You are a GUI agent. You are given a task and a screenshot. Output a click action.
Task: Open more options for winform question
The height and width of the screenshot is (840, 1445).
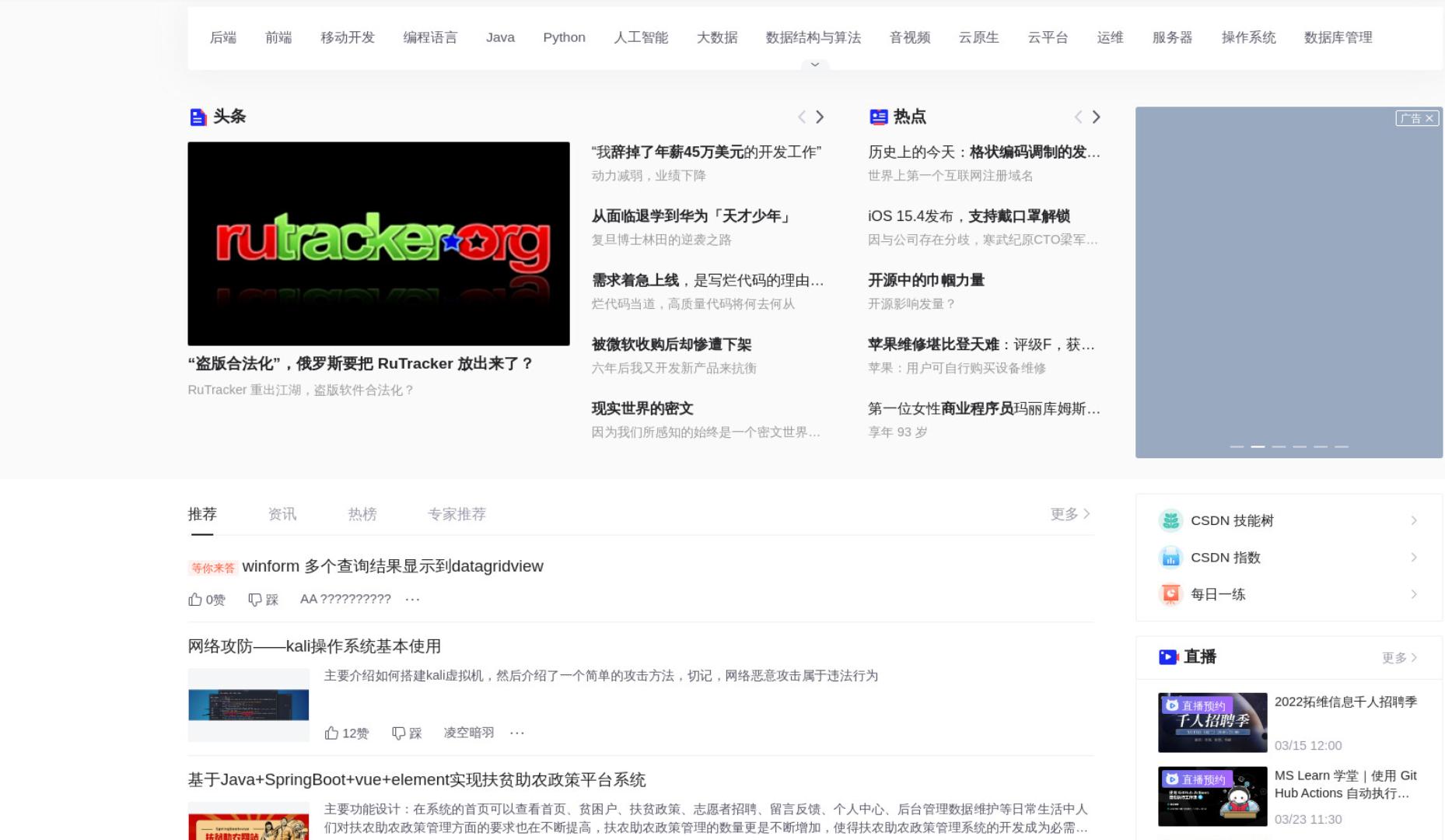pos(413,599)
